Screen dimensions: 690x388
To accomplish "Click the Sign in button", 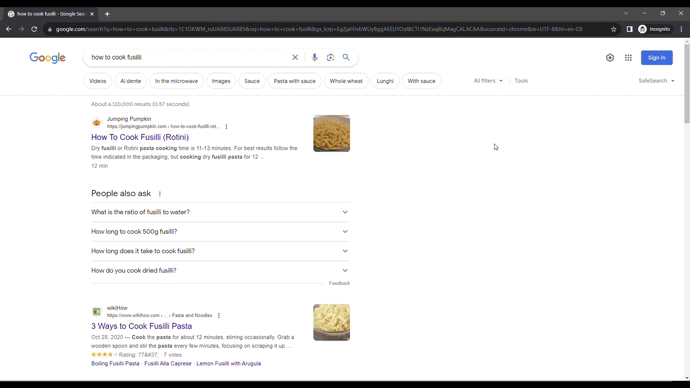I will (657, 58).
